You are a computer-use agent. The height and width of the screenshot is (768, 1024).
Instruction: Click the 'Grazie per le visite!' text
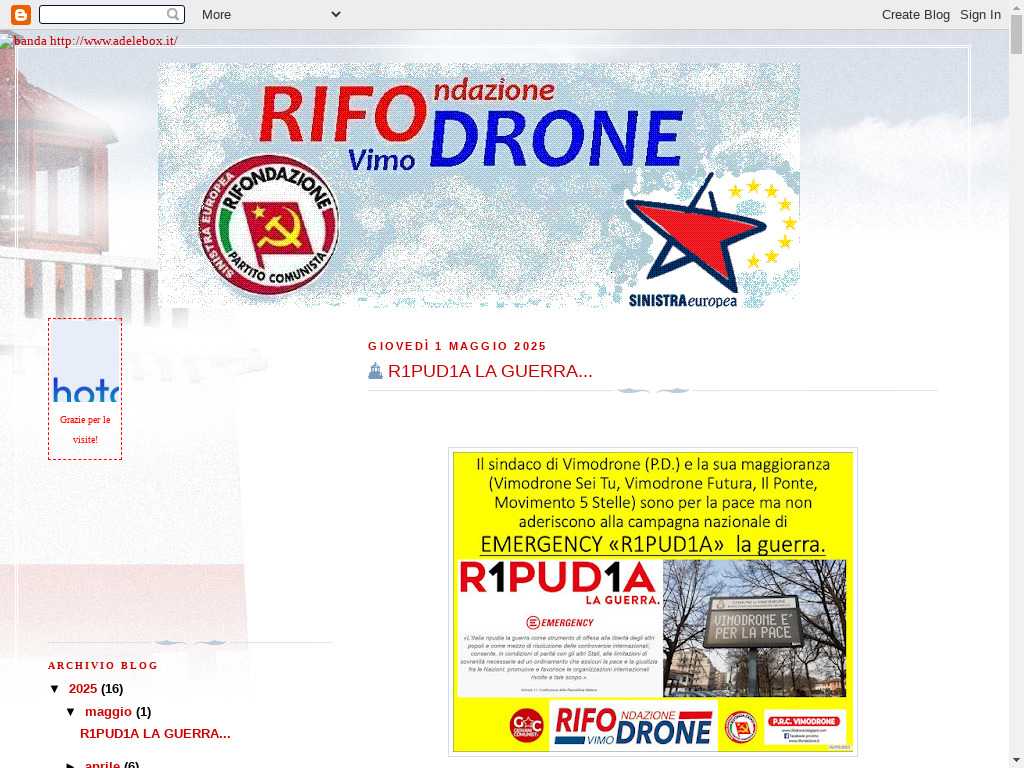pos(85,429)
